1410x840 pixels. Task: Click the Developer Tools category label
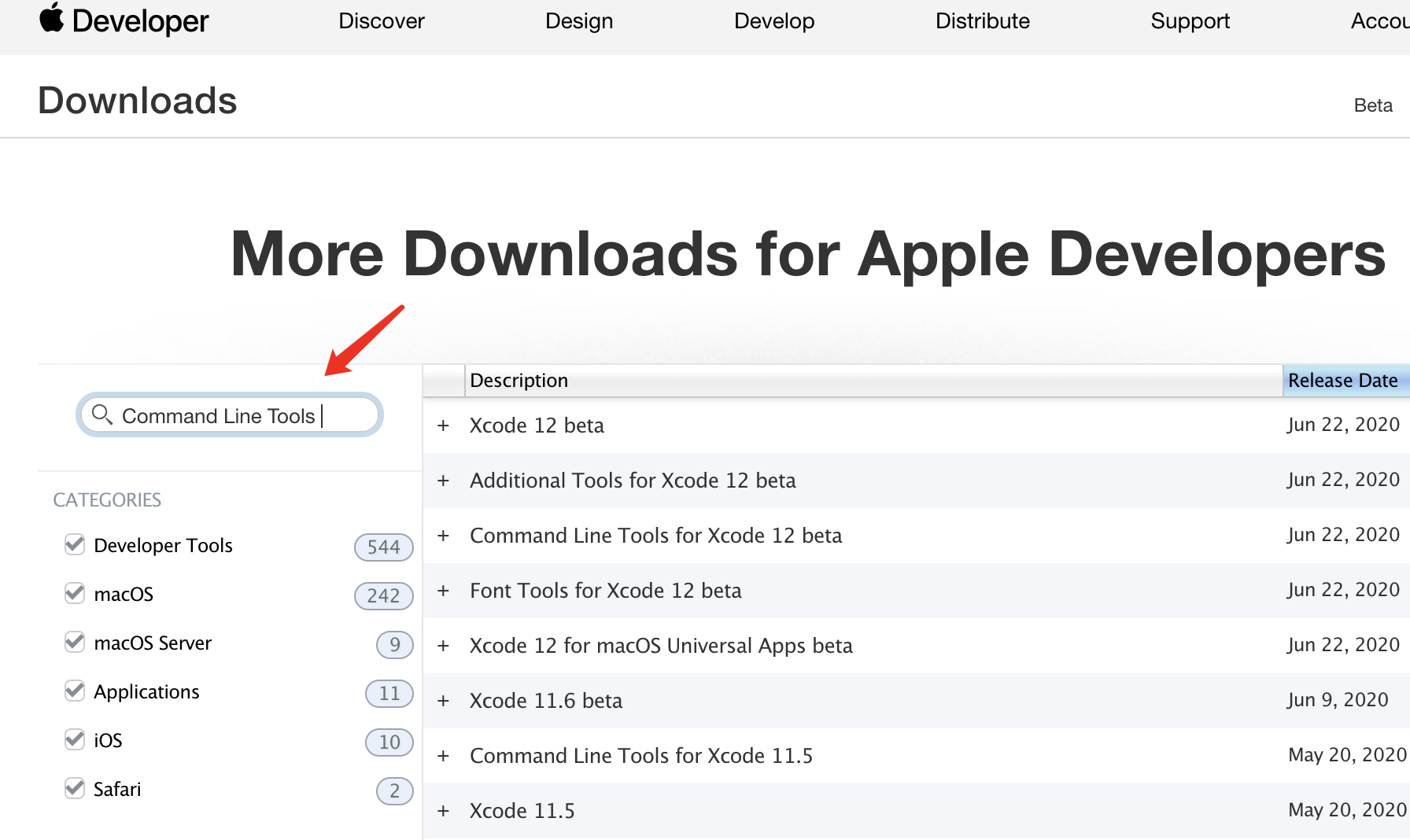coord(163,545)
